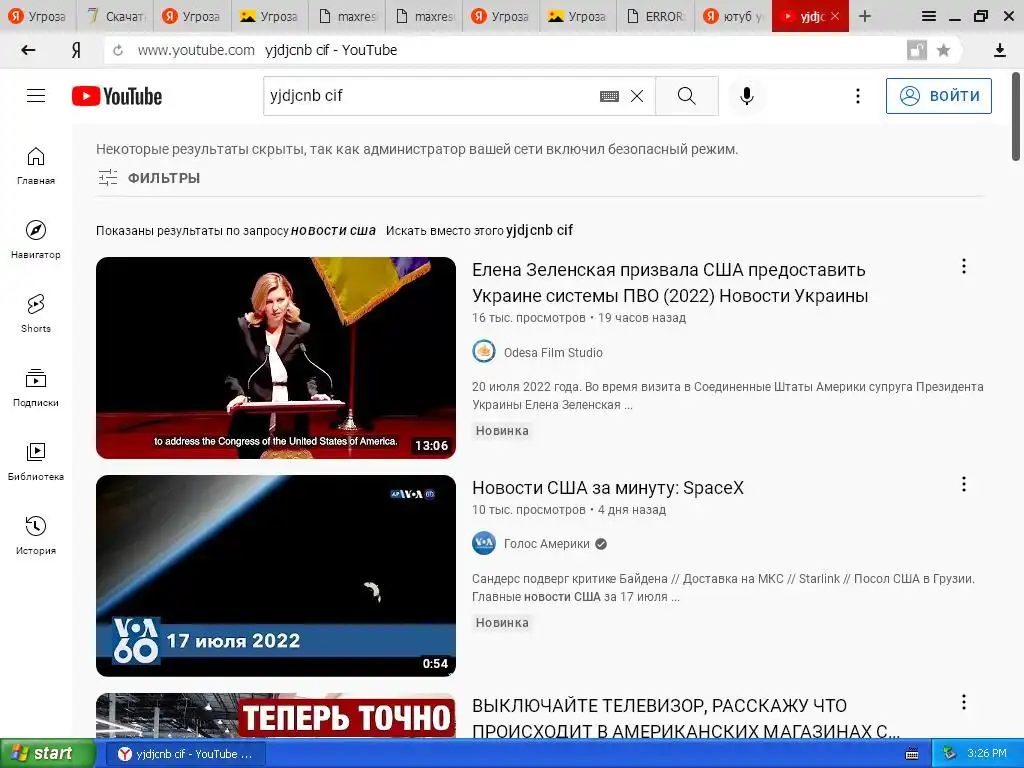The width and height of the screenshot is (1024, 768).
Task: Open Голос Америки channel name
Action: (x=547, y=544)
